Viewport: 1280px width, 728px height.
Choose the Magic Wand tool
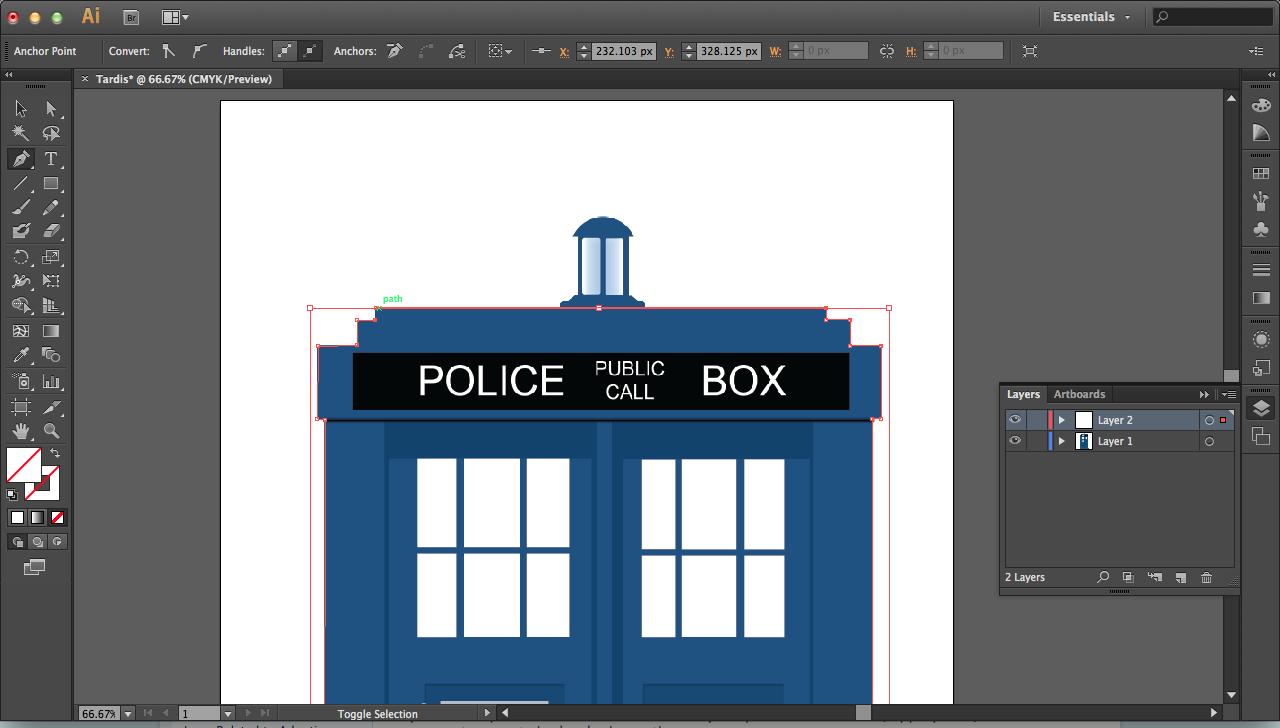tap(21, 133)
